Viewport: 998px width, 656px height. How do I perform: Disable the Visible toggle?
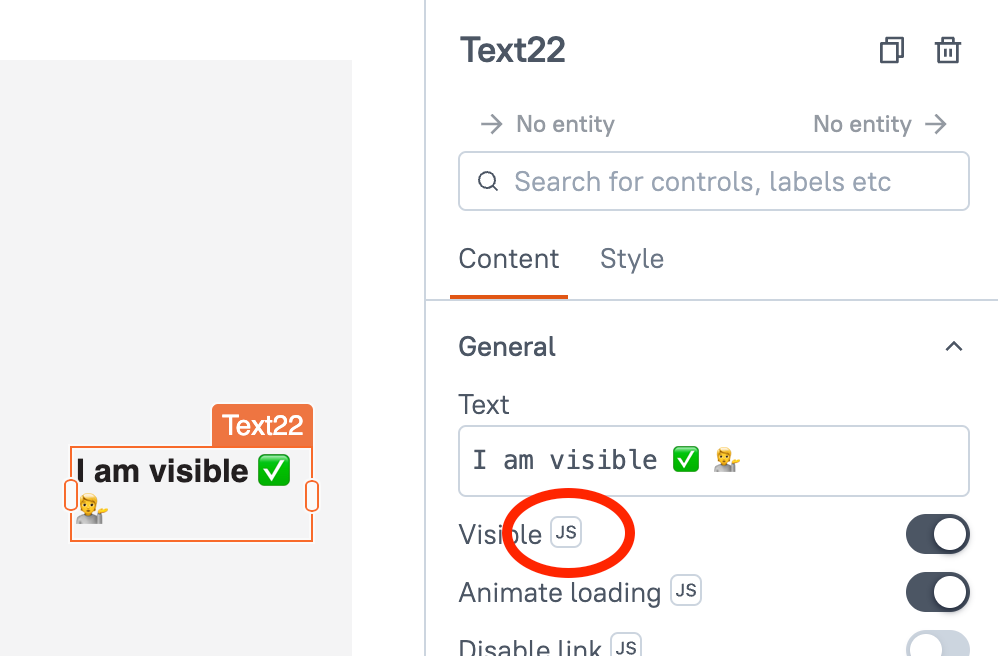[937, 533]
